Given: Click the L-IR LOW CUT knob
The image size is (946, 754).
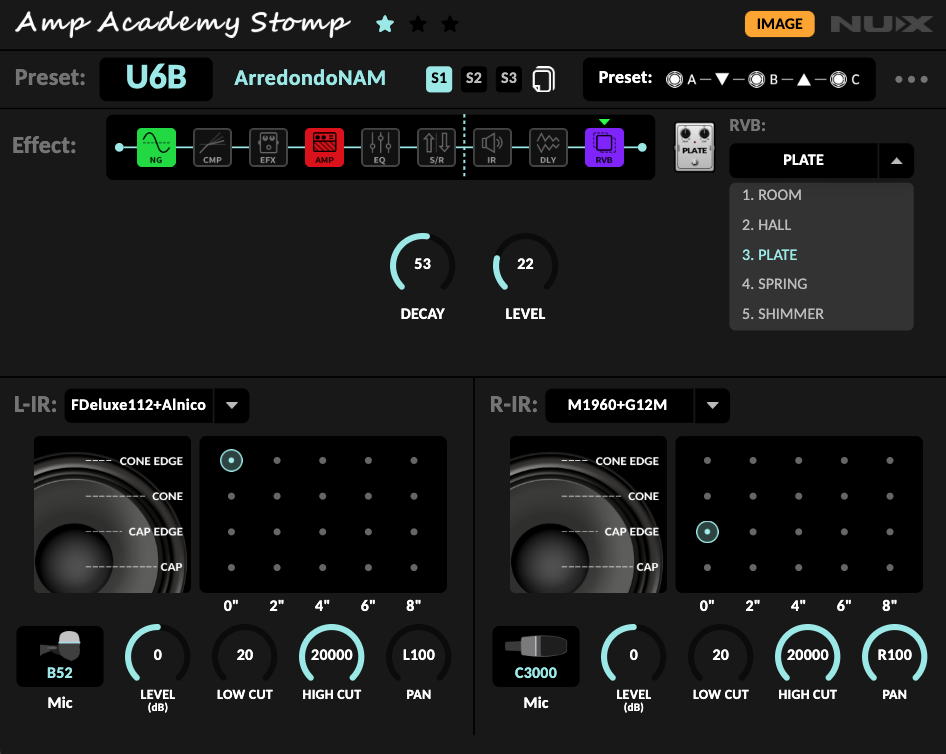Looking at the screenshot, I should pyautogui.click(x=244, y=656).
